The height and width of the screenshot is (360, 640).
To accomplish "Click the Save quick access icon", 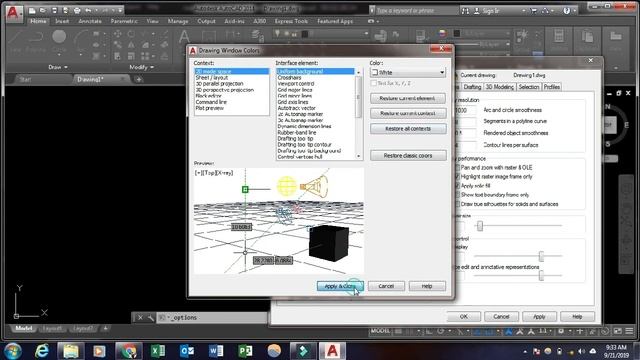I will (x=54, y=10).
